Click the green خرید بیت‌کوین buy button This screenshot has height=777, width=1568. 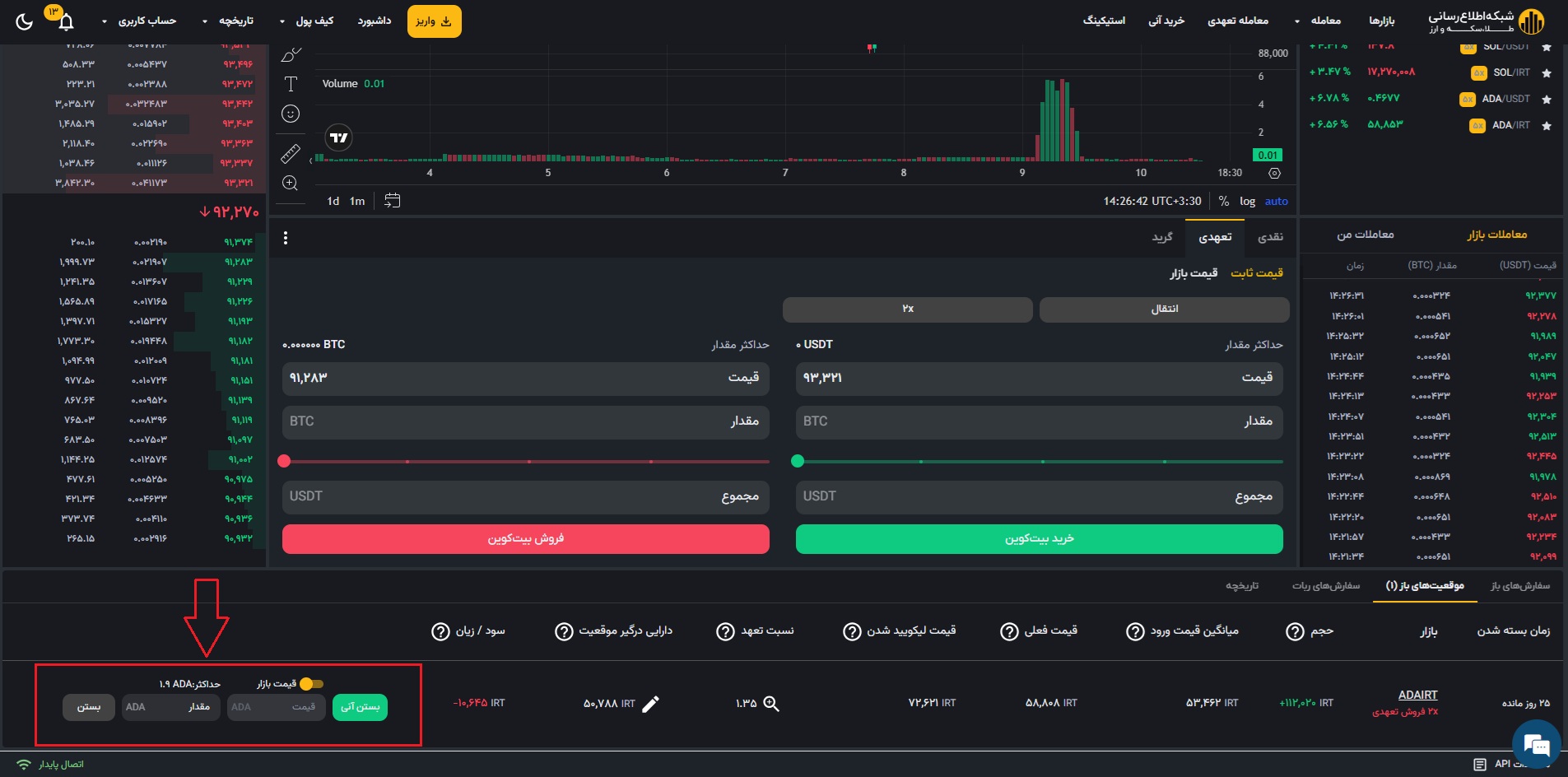click(1039, 539)
